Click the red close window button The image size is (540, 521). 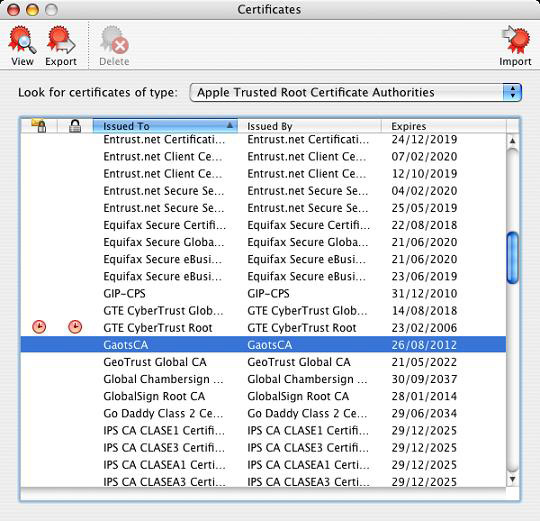tap(14, 9)
